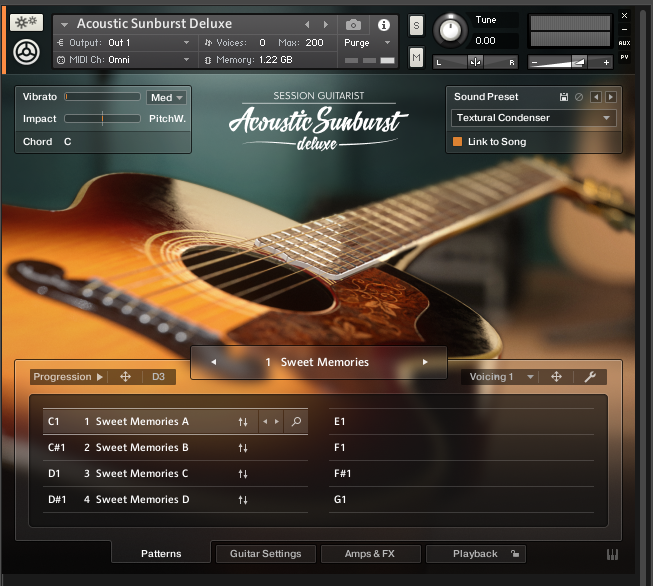Click swap arrows icon on Sweet Memories A
The width and height of the screenshot is (653, 586).
point(243,422)
